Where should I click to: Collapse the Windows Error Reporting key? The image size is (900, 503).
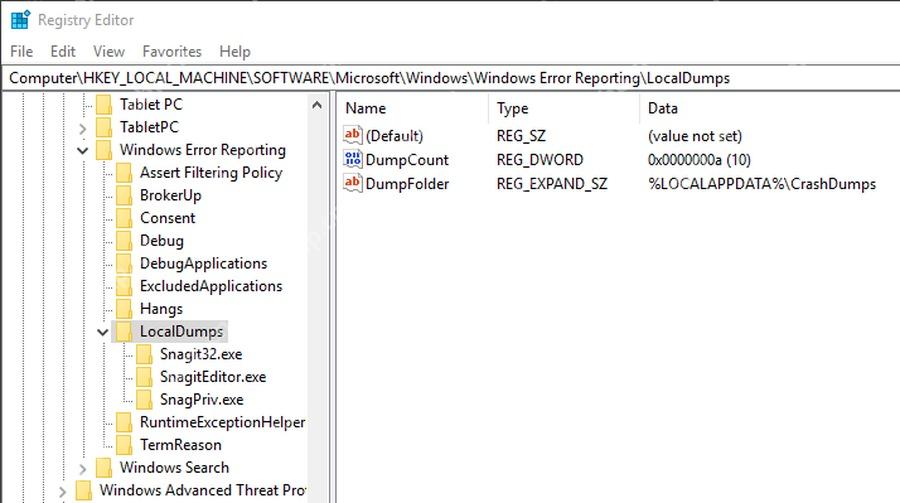pos(83,150)
